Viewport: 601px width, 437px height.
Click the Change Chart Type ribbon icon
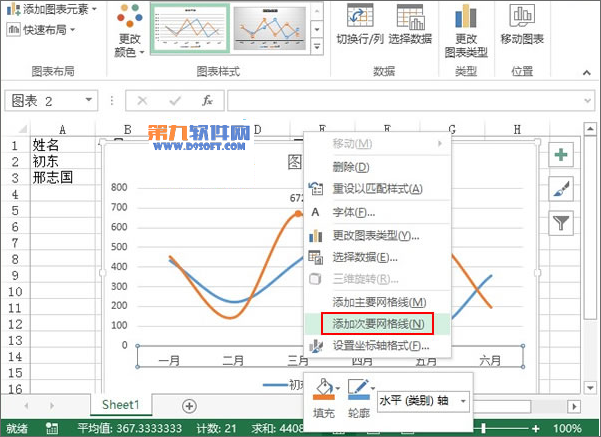coord(466,17)
